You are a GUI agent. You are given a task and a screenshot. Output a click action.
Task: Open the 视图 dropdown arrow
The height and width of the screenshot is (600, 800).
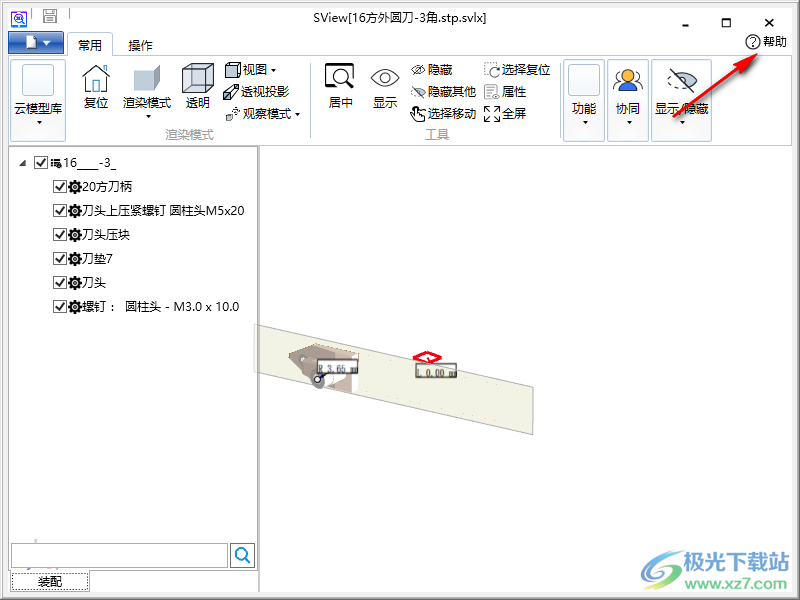pos(273,70)
